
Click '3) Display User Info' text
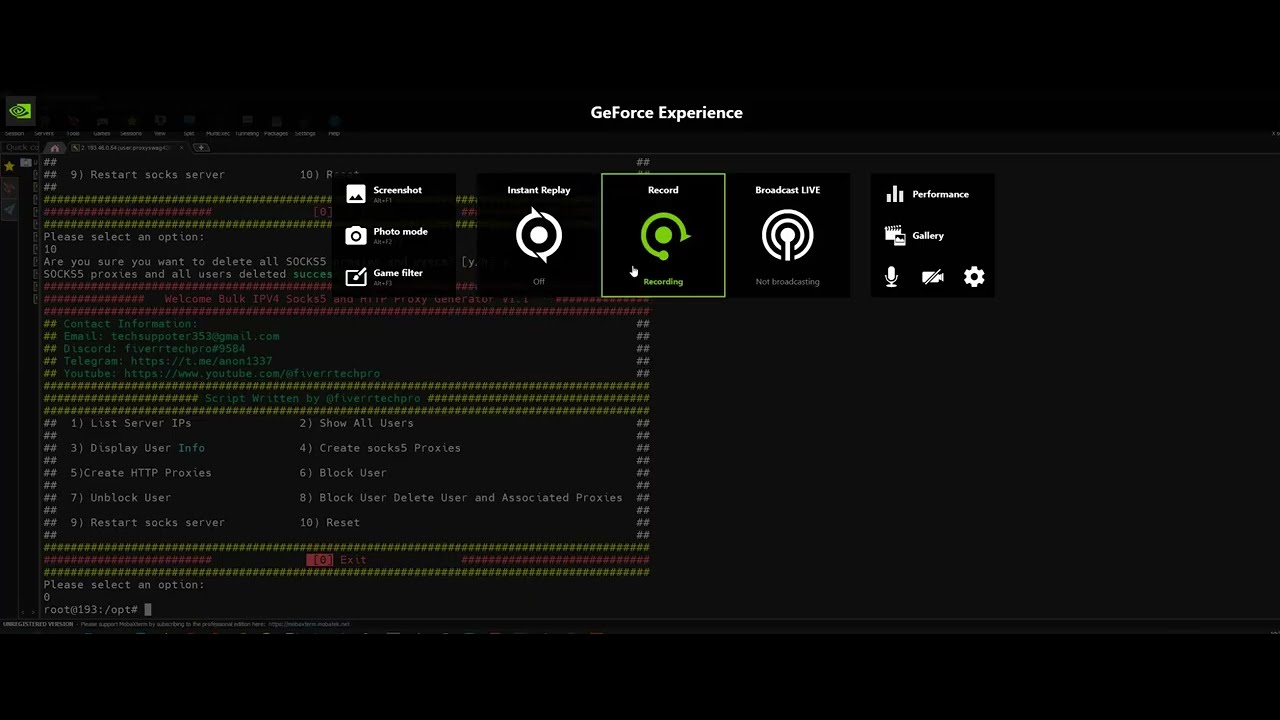pos(137,448)
